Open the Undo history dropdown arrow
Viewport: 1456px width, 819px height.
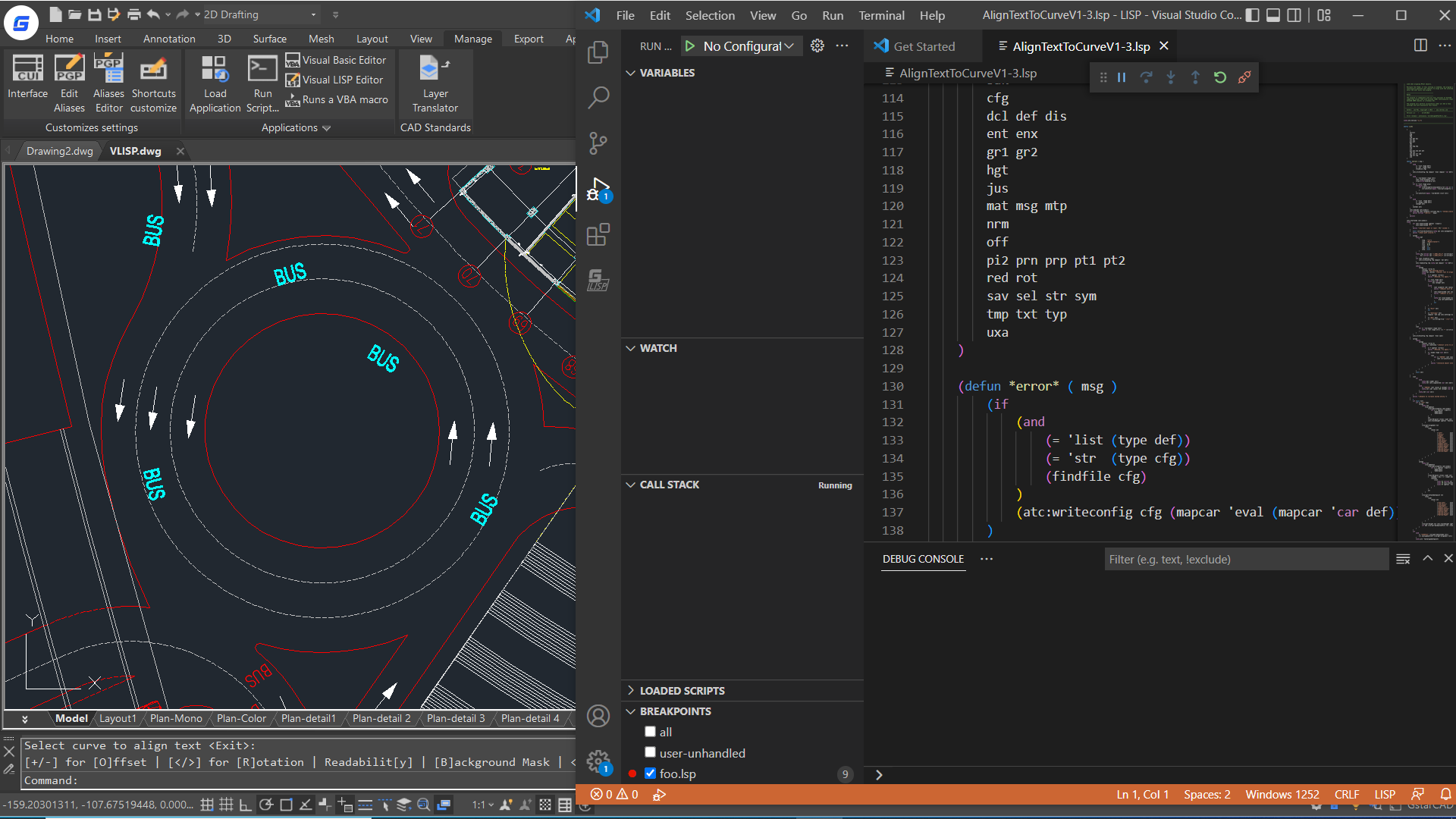168,14
